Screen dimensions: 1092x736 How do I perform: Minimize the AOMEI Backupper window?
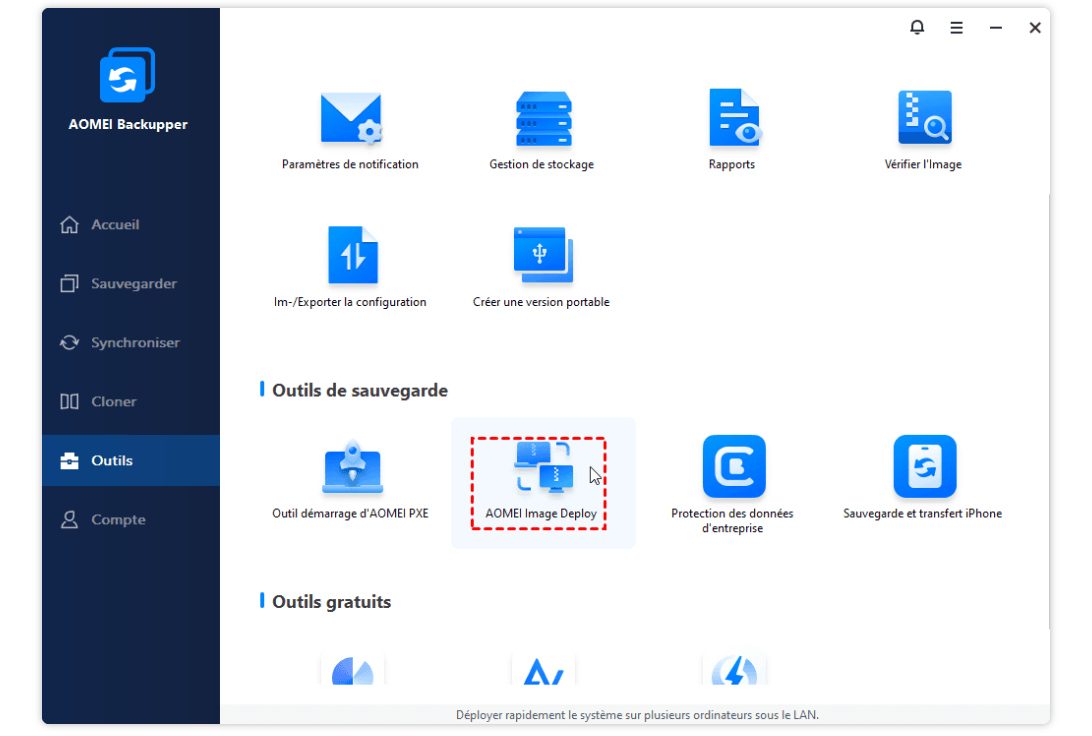[x=996, y=28]
